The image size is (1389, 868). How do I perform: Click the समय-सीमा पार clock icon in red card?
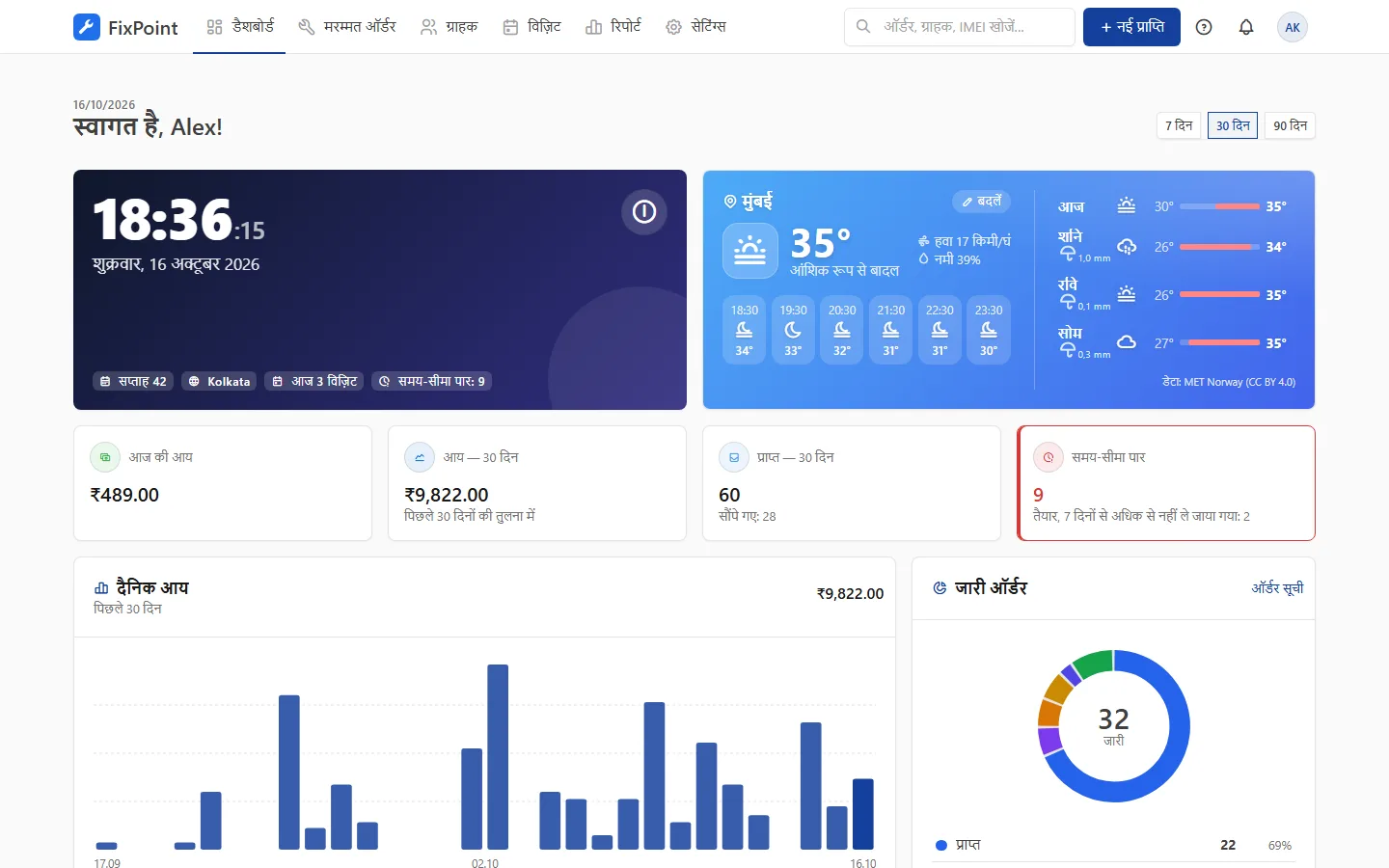[x=1049, y=457]
